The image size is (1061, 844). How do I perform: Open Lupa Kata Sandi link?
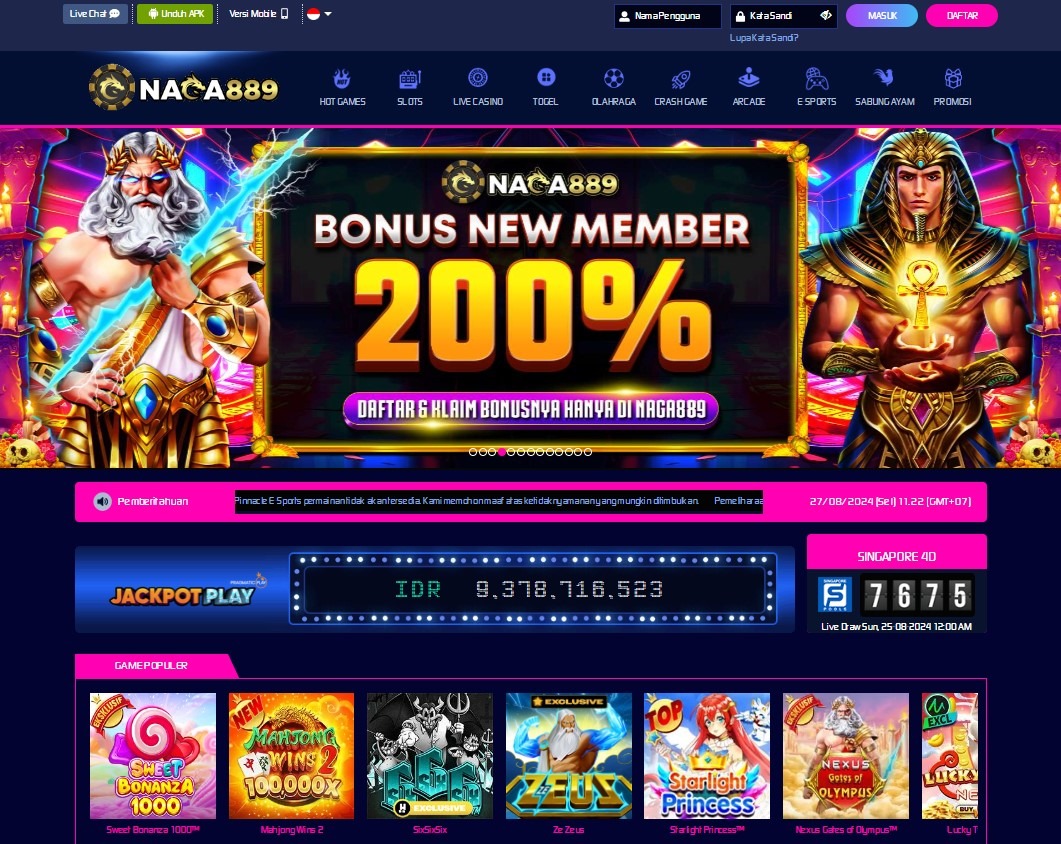[764, 38]
